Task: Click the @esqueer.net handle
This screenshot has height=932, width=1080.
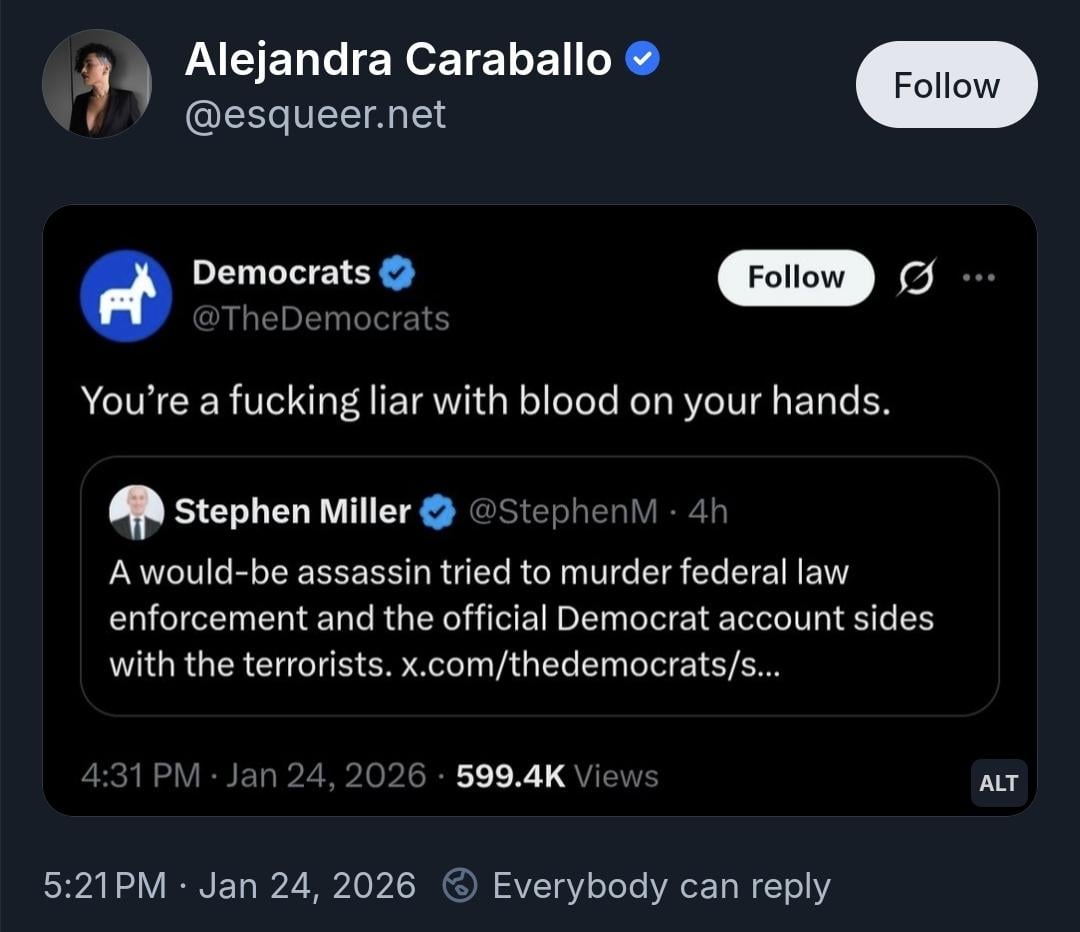Action: click(315, 115)
